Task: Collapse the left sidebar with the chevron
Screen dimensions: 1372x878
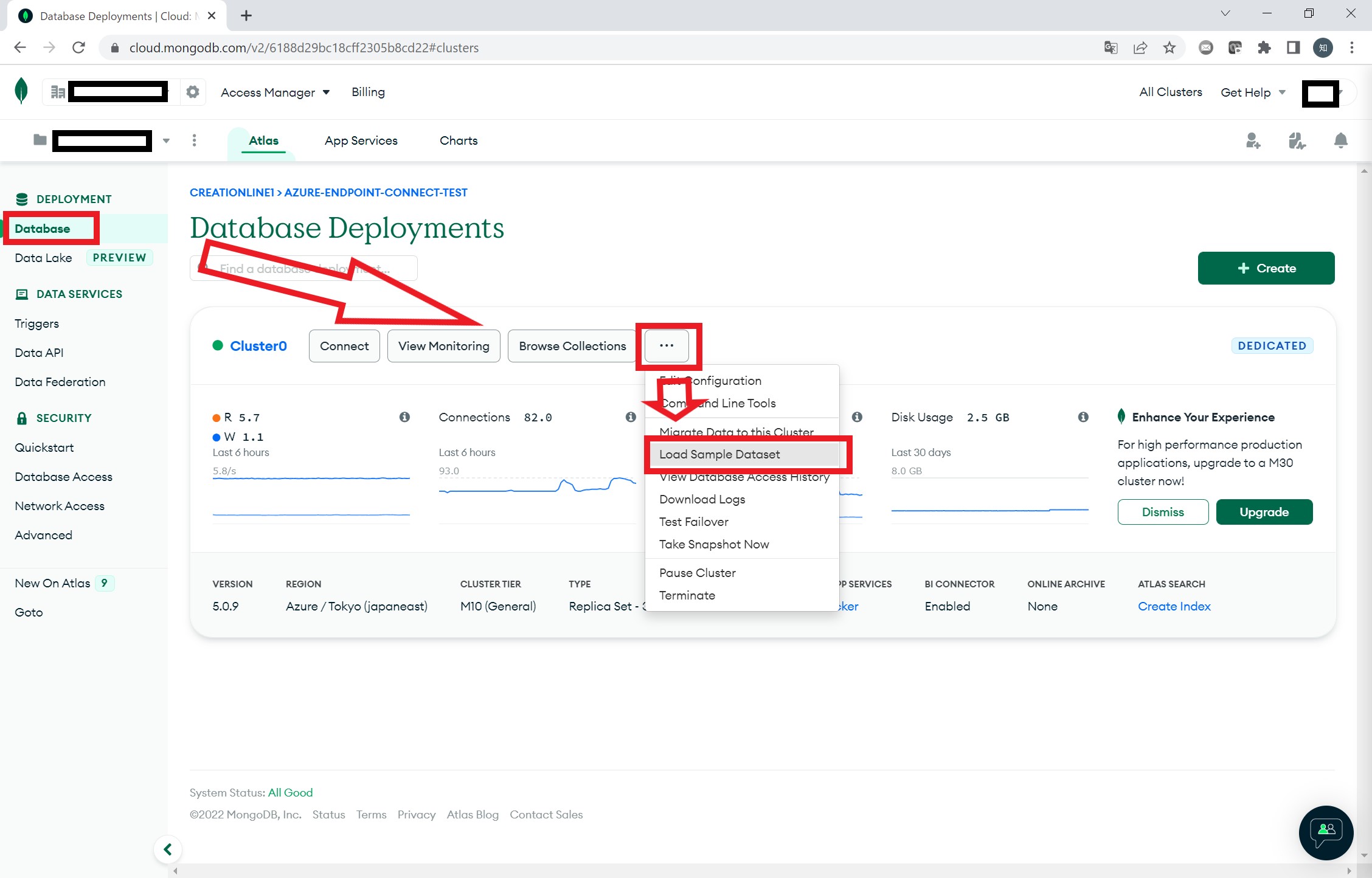Action: click(x=168, y=849)
